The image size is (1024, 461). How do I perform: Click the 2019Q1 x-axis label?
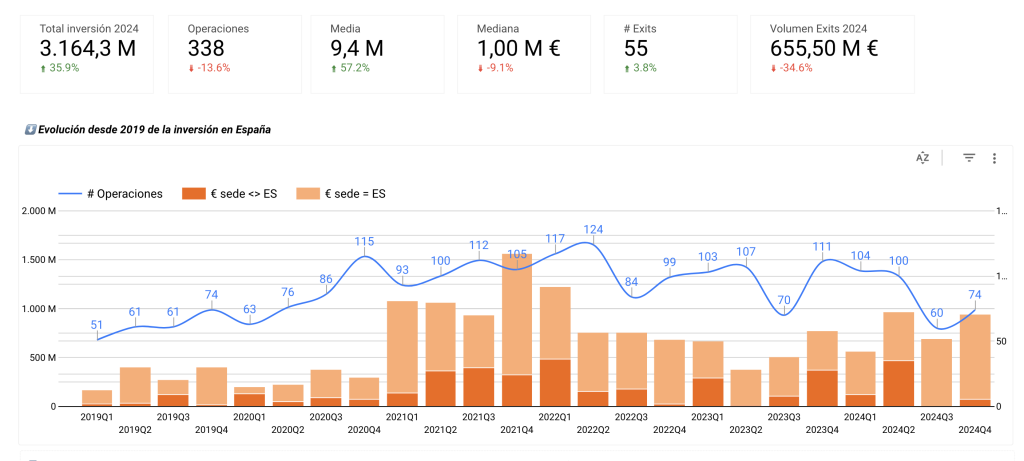point(97,416)
